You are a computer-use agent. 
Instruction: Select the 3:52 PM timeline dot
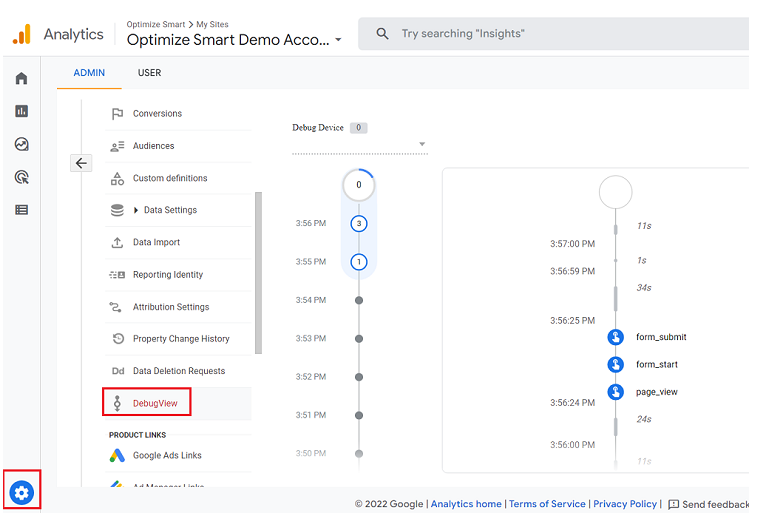tap(359, 377)
